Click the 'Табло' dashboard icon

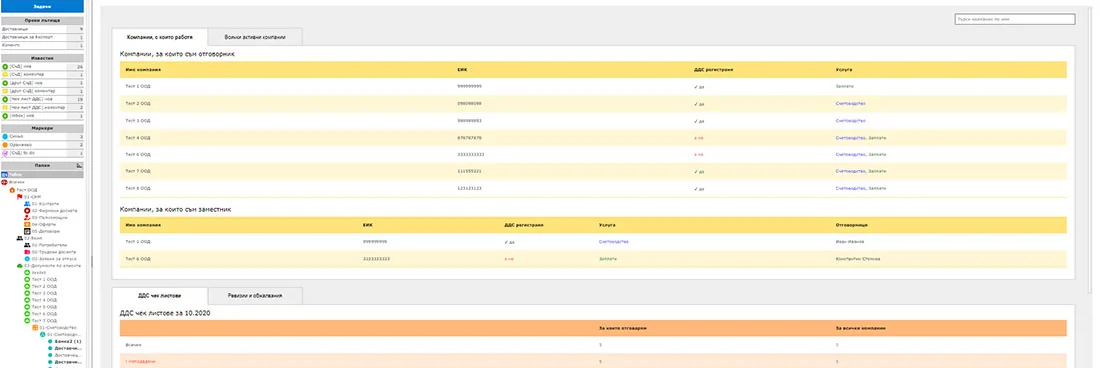click(5, 174)
